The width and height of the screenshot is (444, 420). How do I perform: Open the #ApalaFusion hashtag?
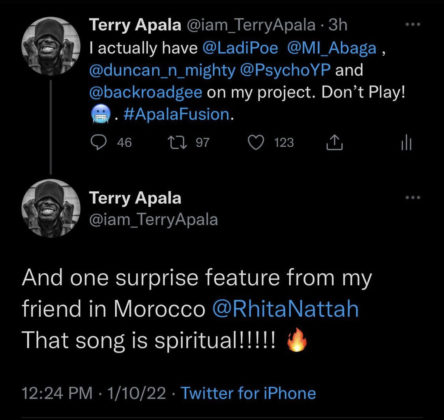176,114
